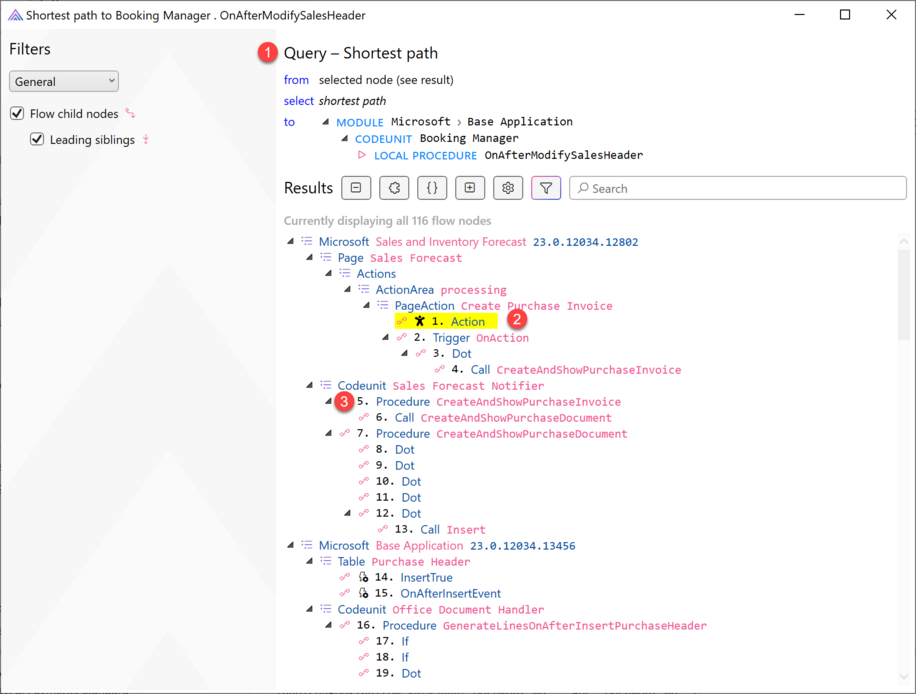Select 13. Call Insert row
Image resolution: width=916 pixels, height=694 pixels.
pos(431,529)
